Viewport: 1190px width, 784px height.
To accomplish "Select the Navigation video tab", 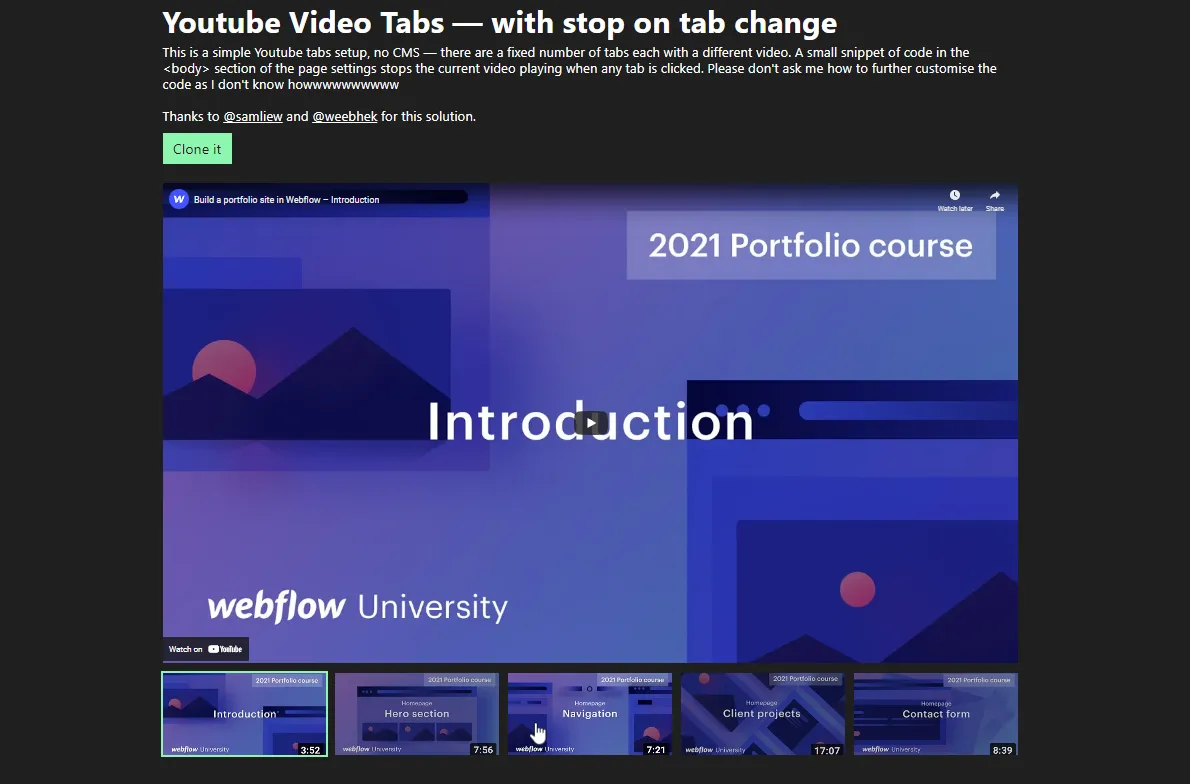I will click(590, 714).
